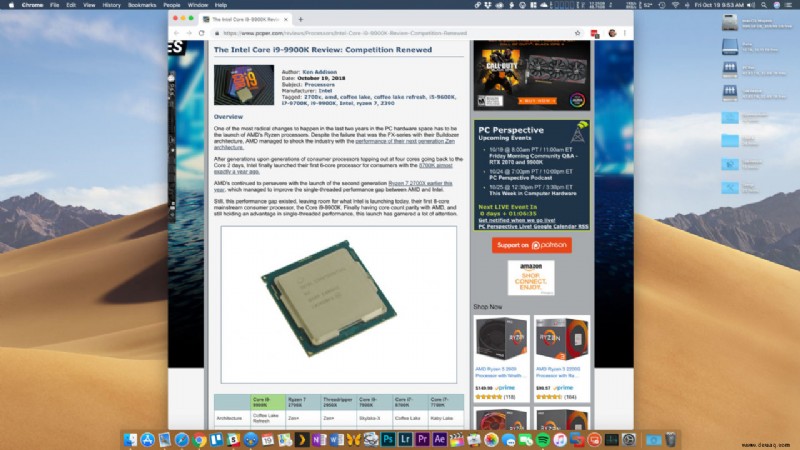
Task: Open Amazon Shop Connect Enjoy banner
Action: coord(531,278)
